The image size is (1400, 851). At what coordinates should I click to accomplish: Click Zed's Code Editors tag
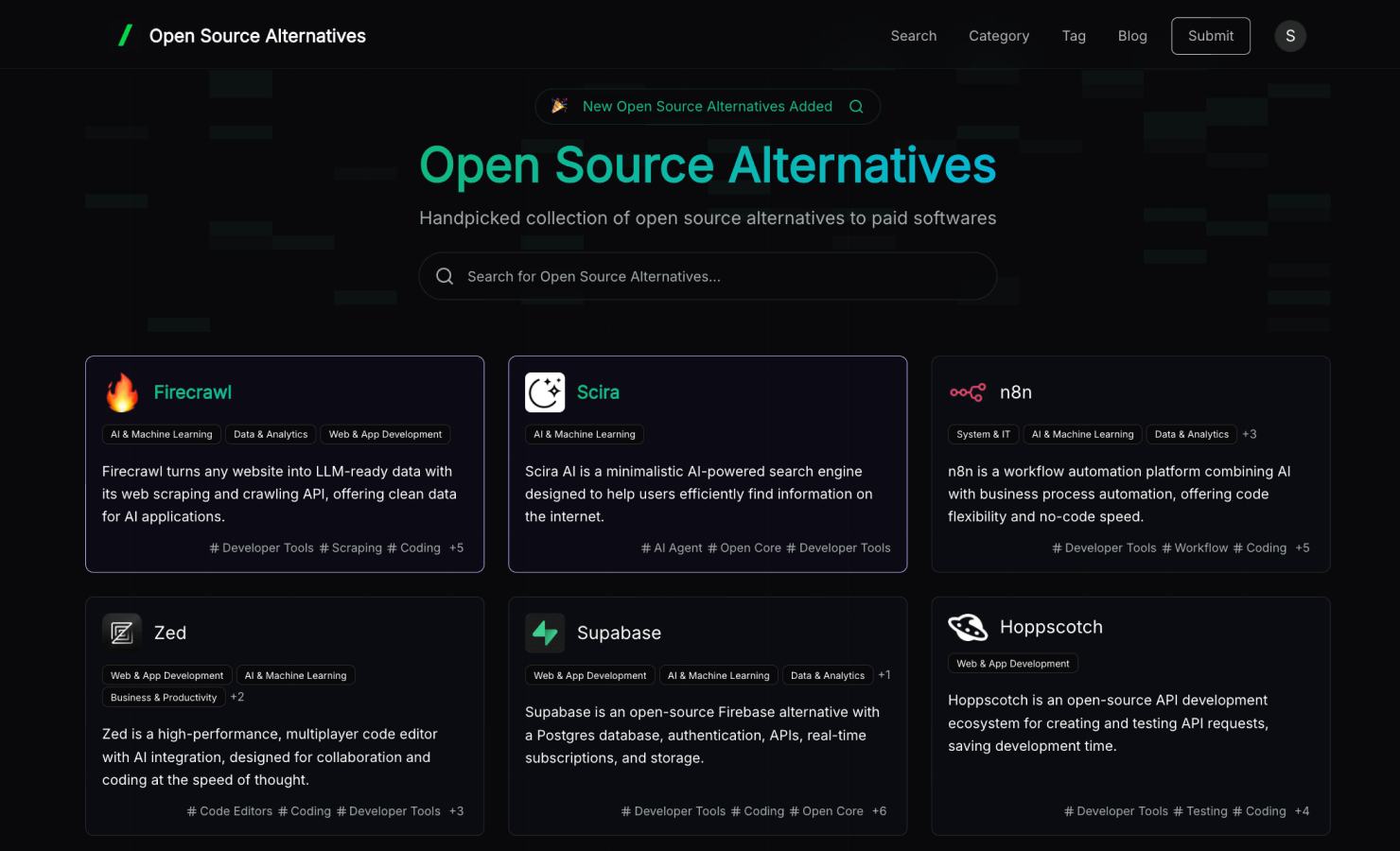(230, 811)
